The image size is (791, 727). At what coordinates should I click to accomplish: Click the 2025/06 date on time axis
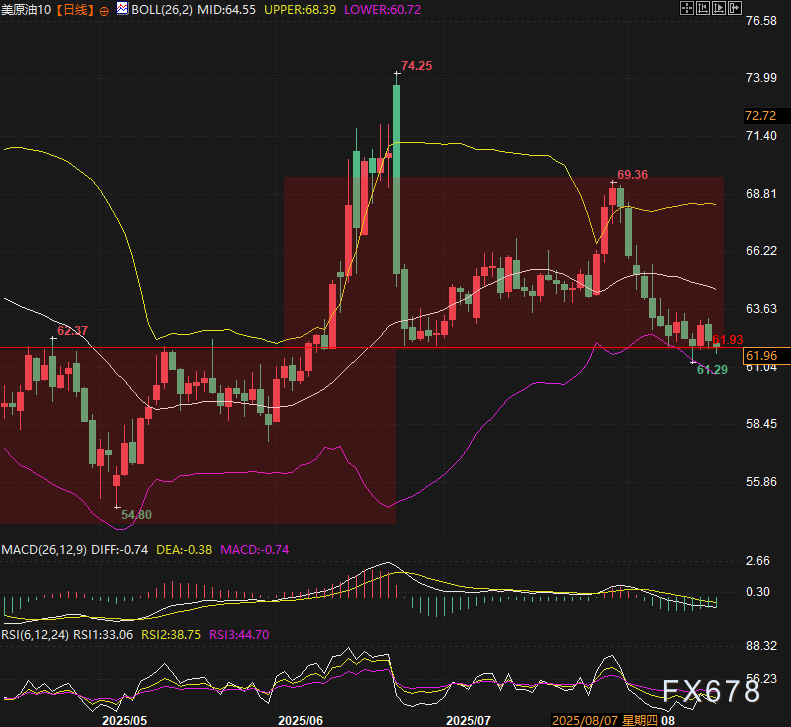(301, 719)
